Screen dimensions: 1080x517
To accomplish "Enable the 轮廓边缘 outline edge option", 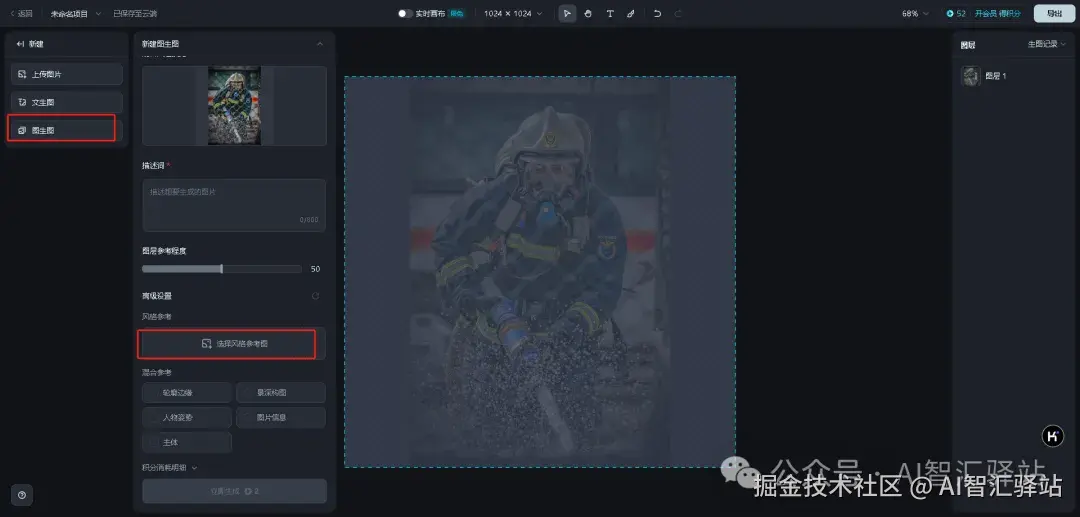I will 187,392.
